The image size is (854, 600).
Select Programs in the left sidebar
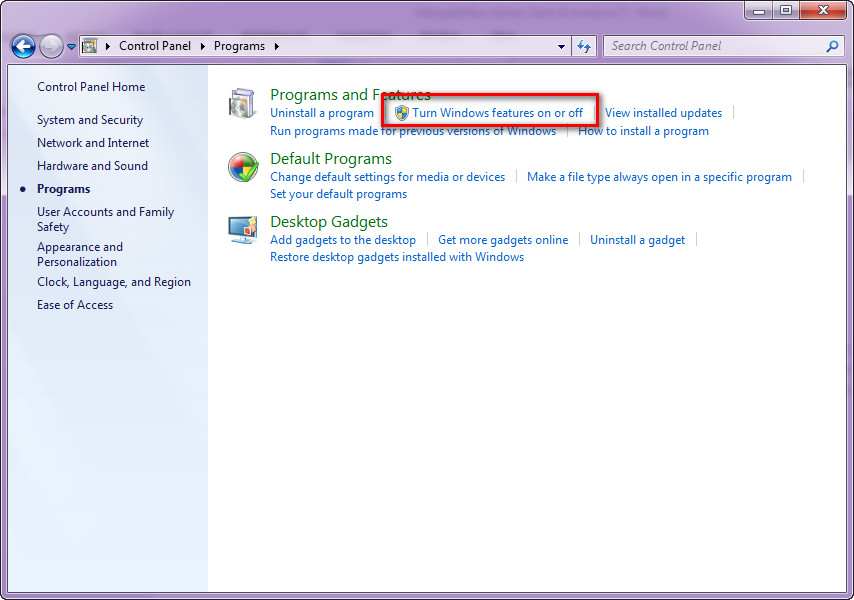click(64, 189)
